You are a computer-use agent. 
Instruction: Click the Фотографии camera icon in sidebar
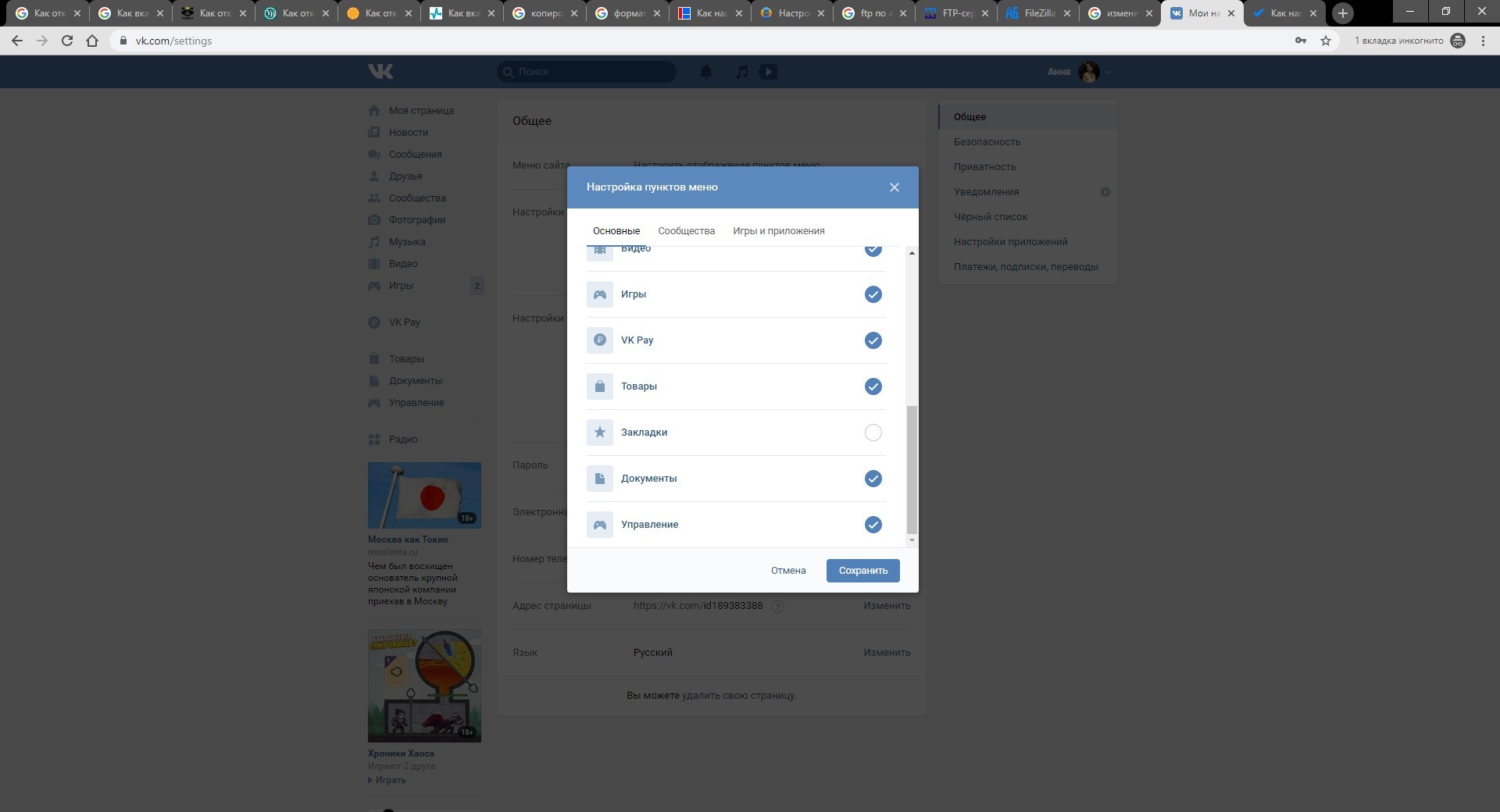pyautogui.click(x=374, y=220)
